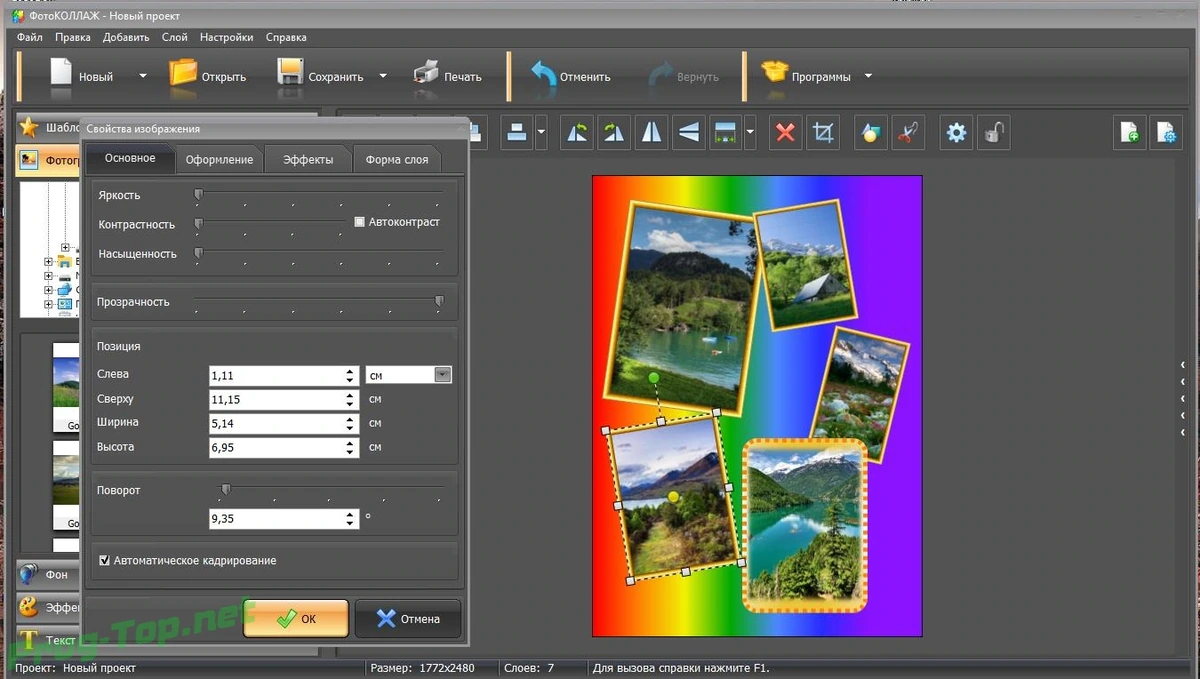Open the dropdown arrow beside the align icon
Screen dimensions: 1200x679
(541, 133)
